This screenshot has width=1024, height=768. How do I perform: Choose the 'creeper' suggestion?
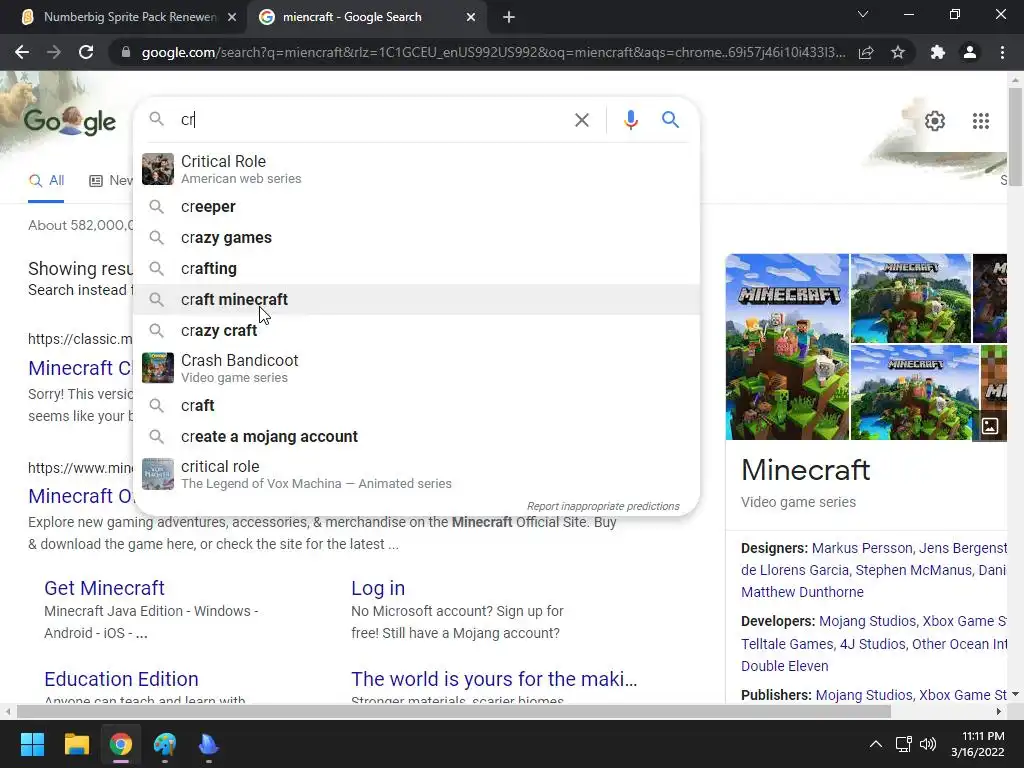[x=416, y=206]
